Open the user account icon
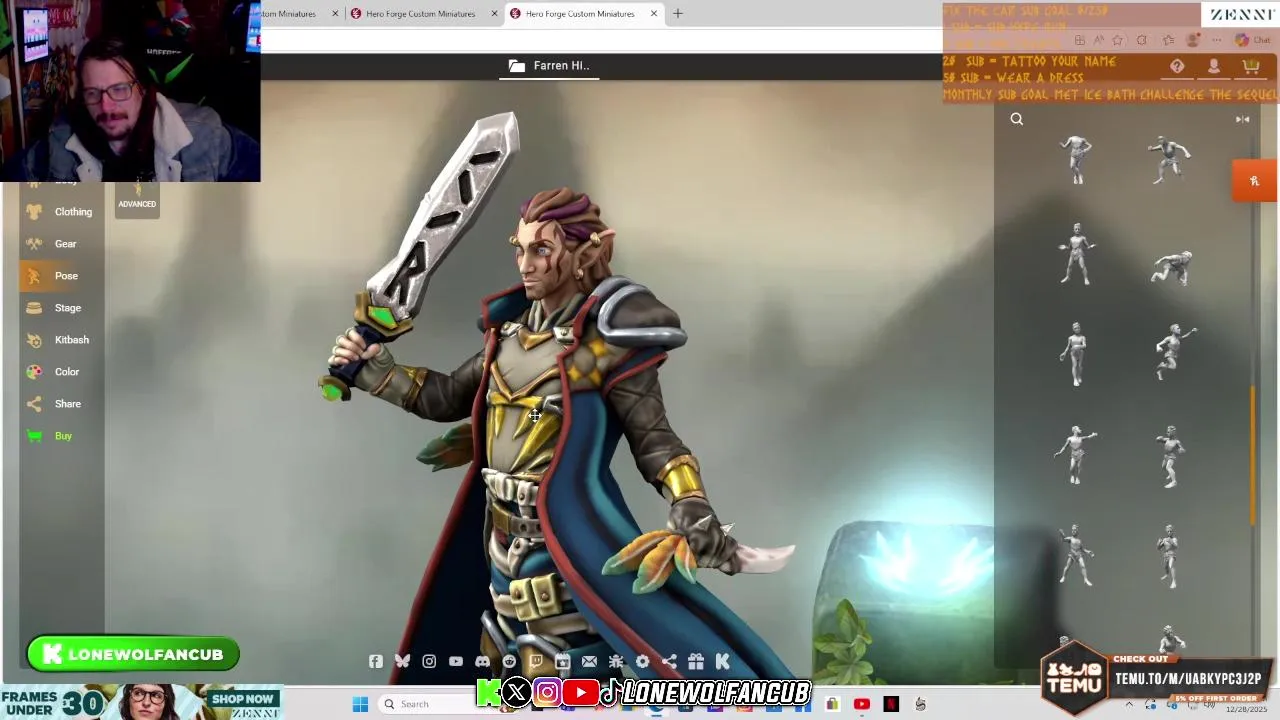 pos(1213,66)
